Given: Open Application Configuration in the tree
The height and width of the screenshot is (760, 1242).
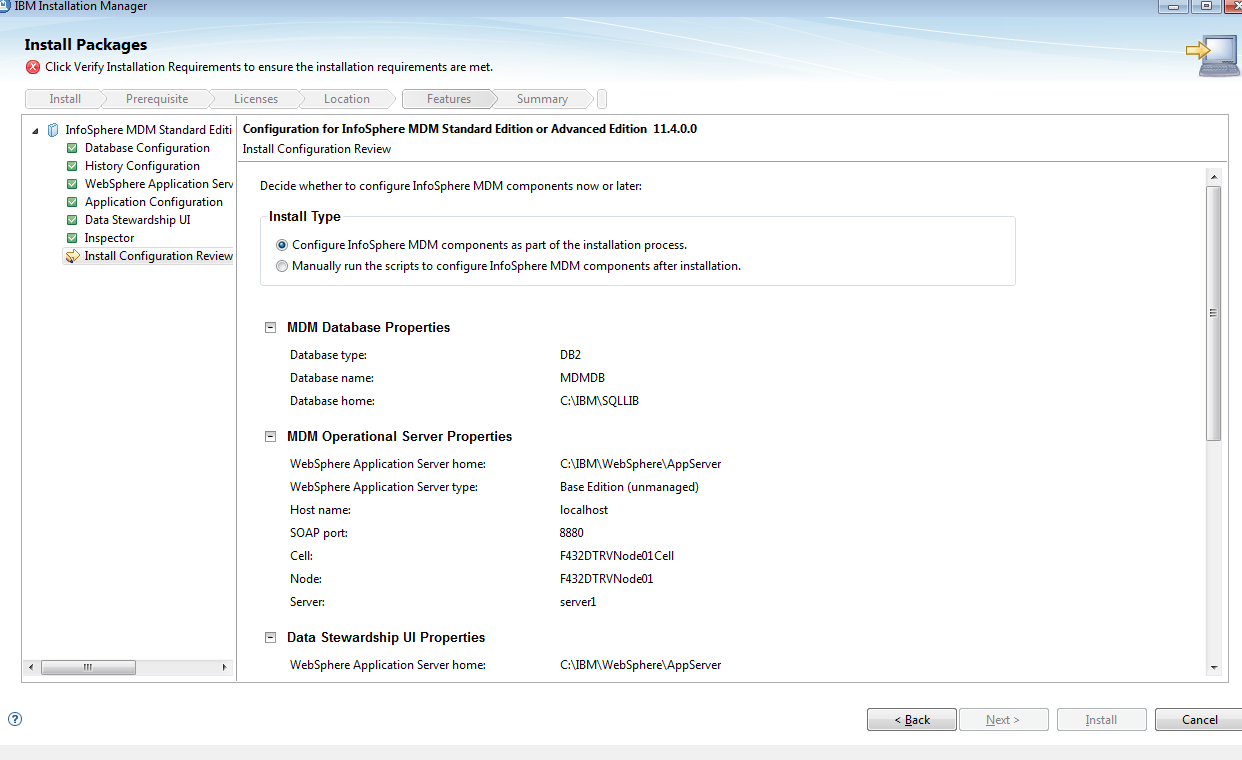Looking at the screenshot, I should click(154, 202).
